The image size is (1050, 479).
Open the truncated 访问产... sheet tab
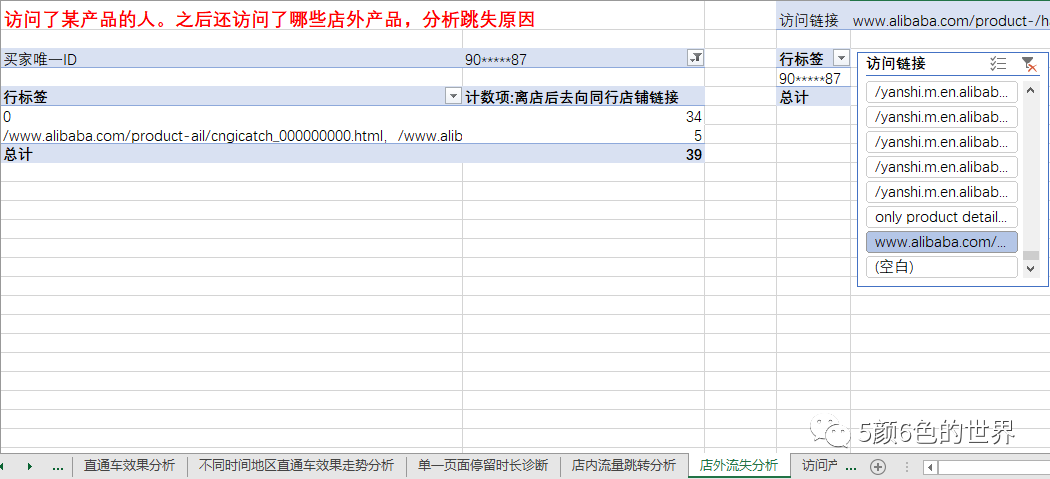(x=820, y=466)
